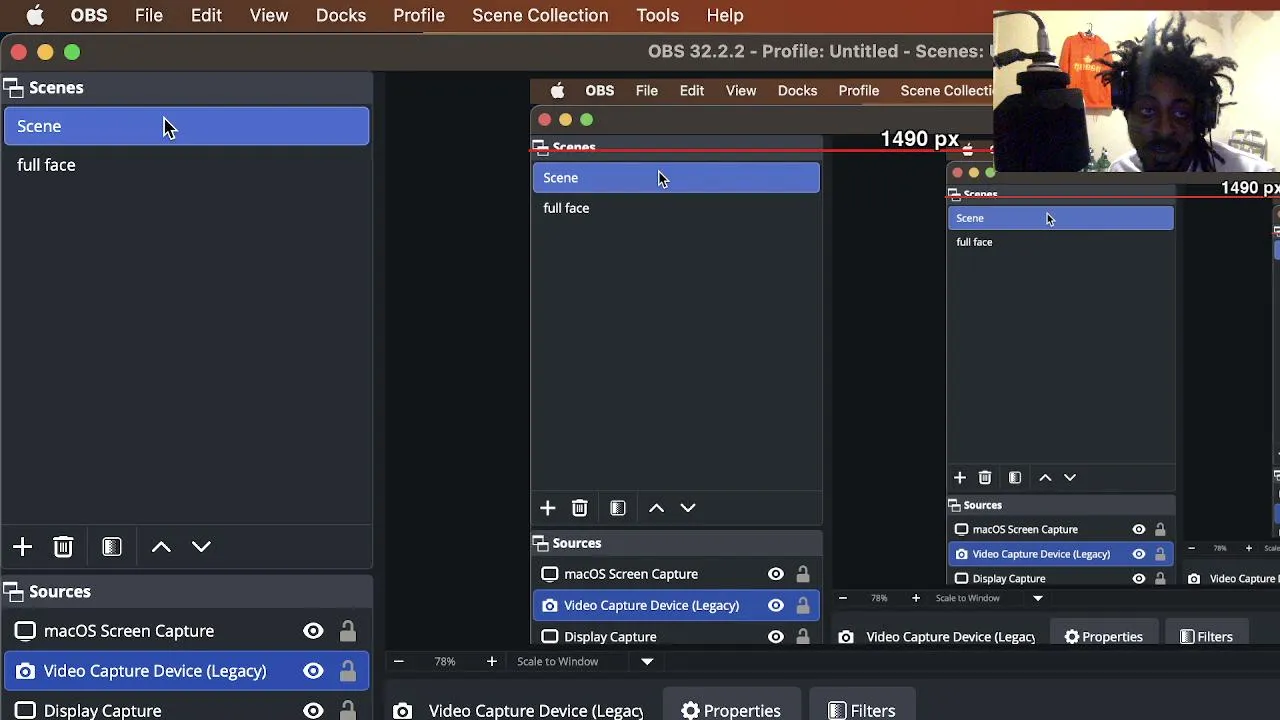This screenshot has width=1280, height=720.
Task: Click the dock icon beside the main Scenes title
Action: click(x=13, y=88)
